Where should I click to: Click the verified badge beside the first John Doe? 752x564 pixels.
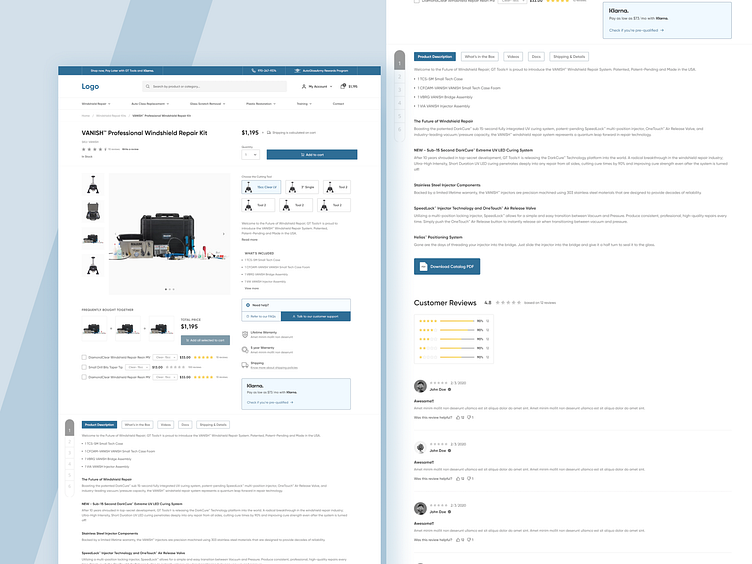point(449,389)
